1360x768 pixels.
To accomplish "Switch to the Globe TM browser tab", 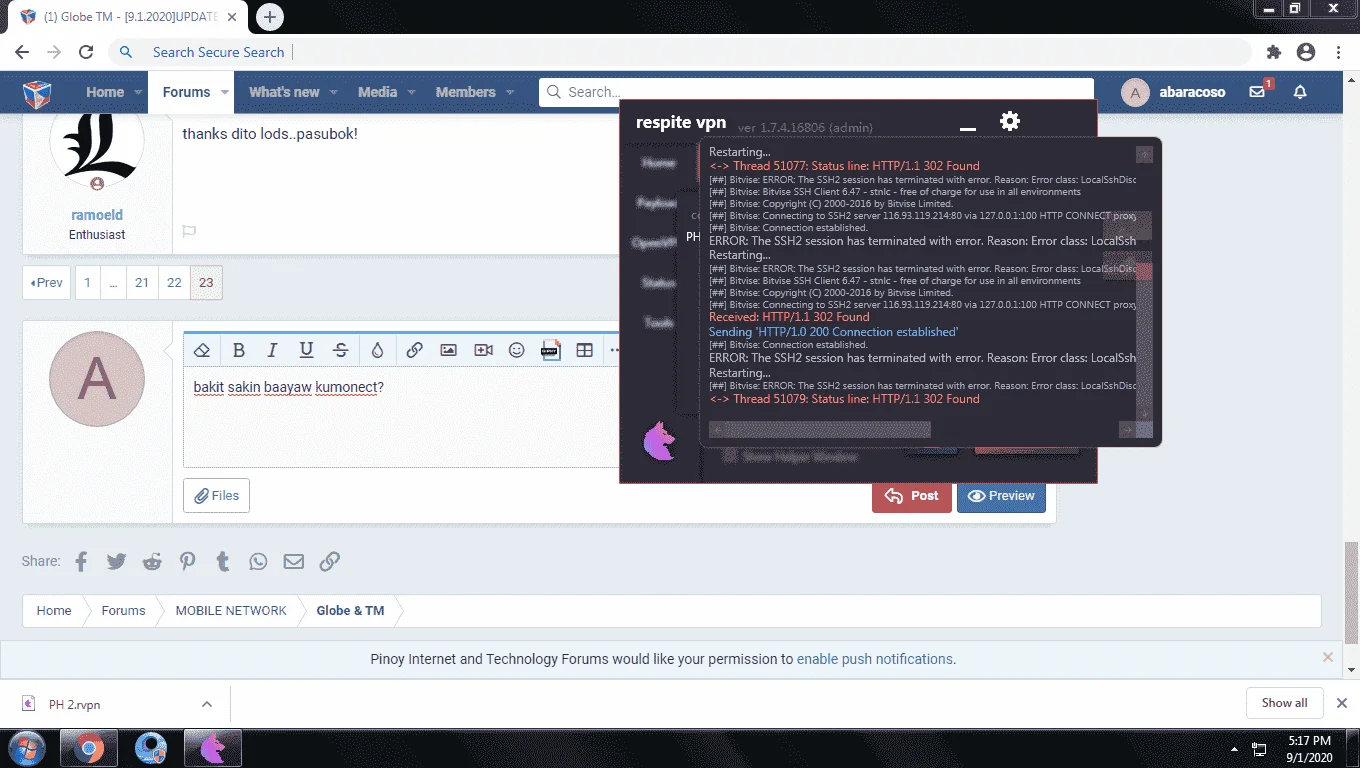I will [126, 17].
